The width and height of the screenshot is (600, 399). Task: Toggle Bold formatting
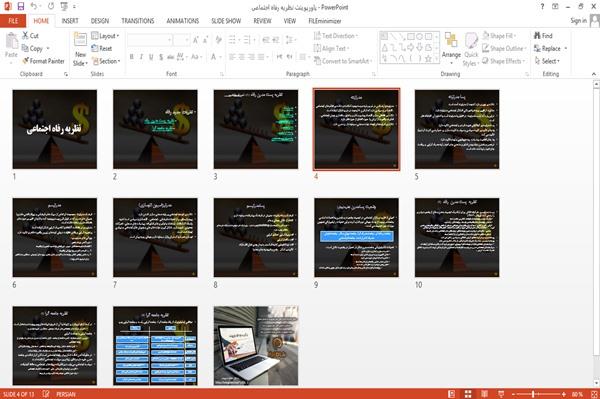pos(132,57)
